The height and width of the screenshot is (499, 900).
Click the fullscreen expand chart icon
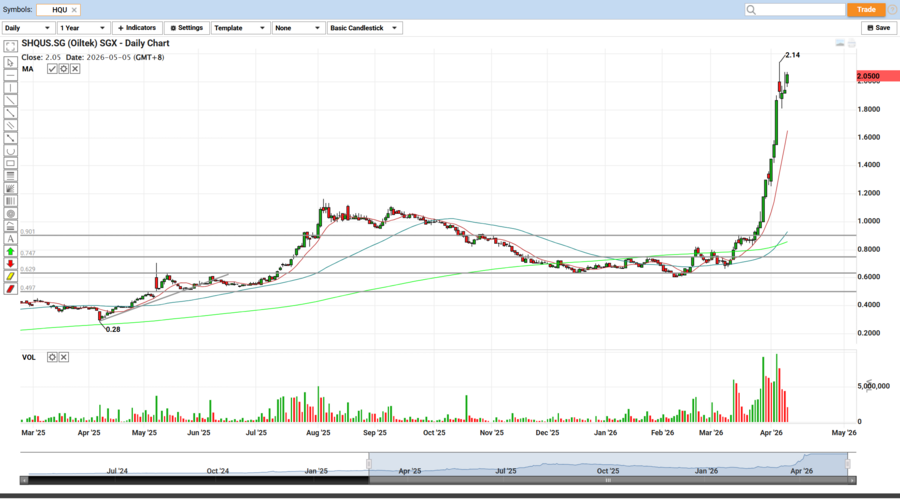pos(10,47)
